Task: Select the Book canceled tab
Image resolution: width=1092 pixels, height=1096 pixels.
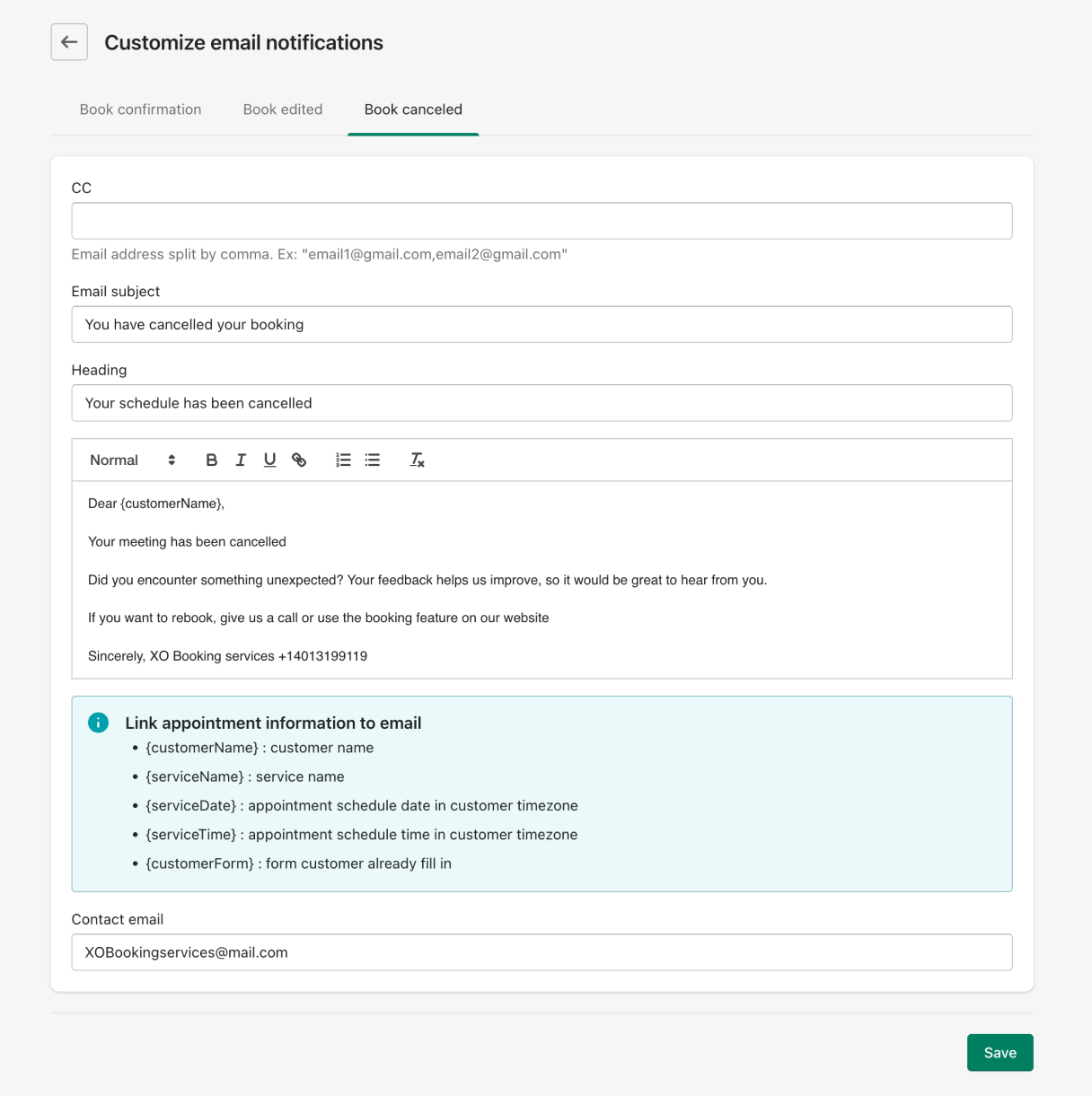Action: (413, 110)
